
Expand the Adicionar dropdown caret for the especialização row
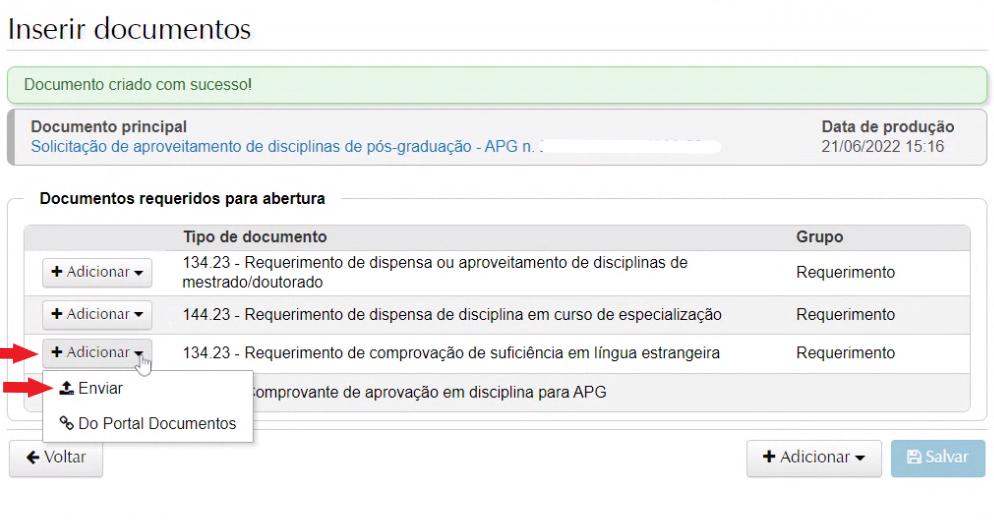(x=138, y=315)
